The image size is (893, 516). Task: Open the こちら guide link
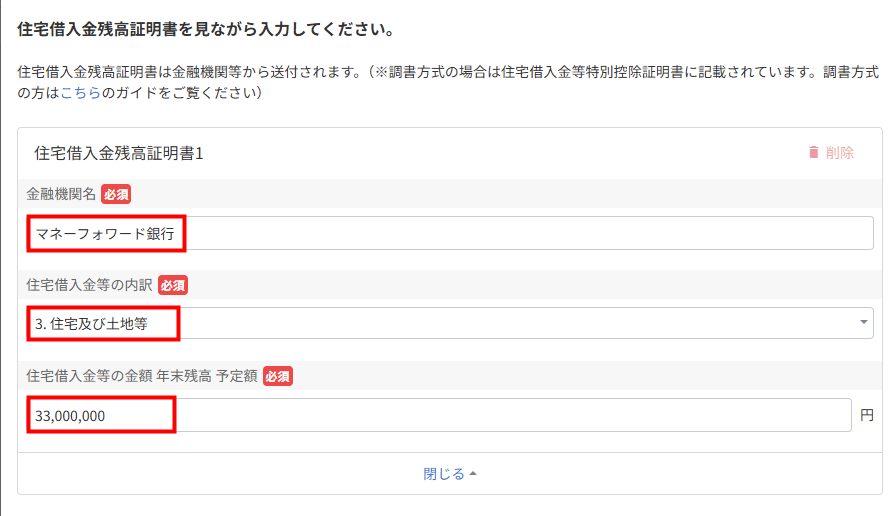point(81,93)
